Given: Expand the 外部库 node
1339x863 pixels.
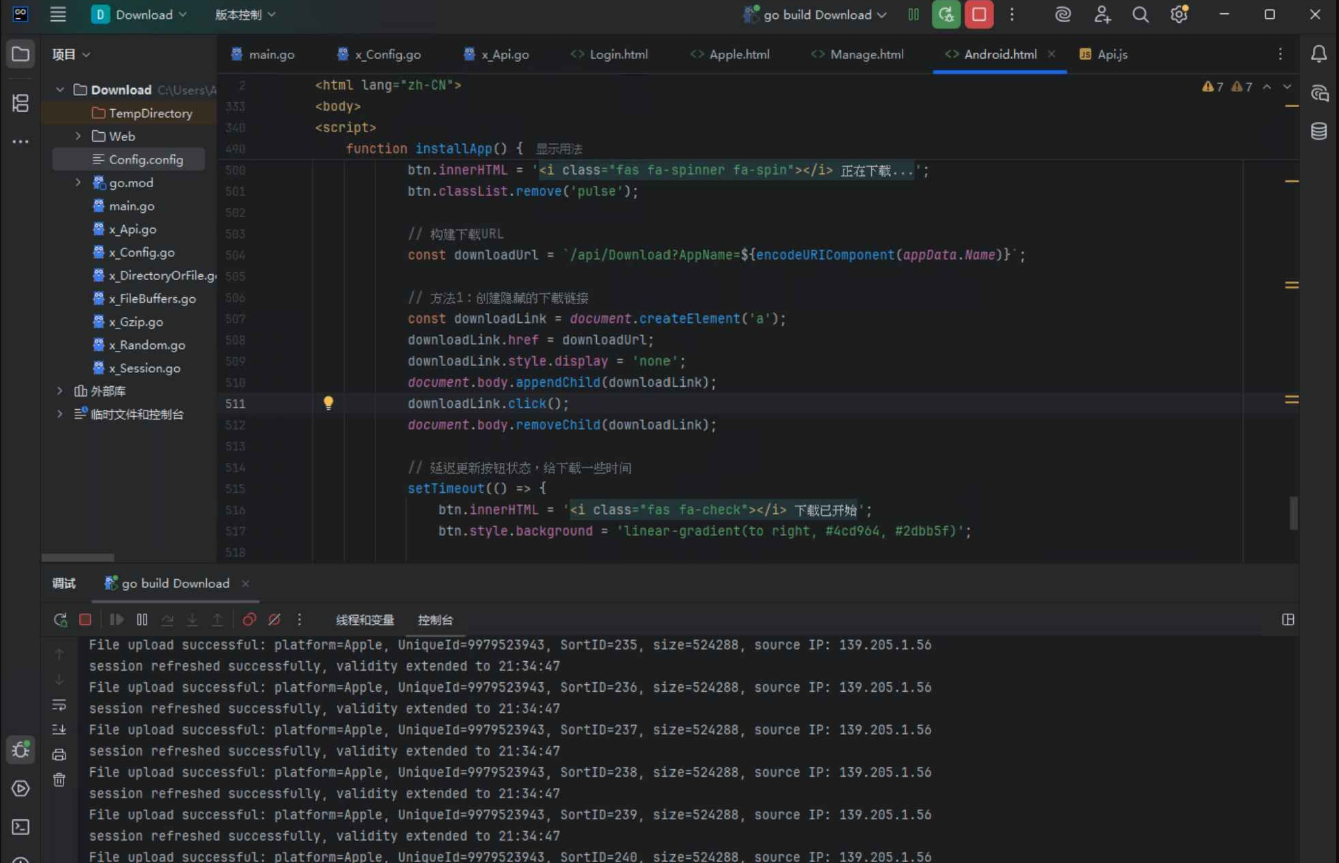Looking at the screenshot, I should 60,391.
